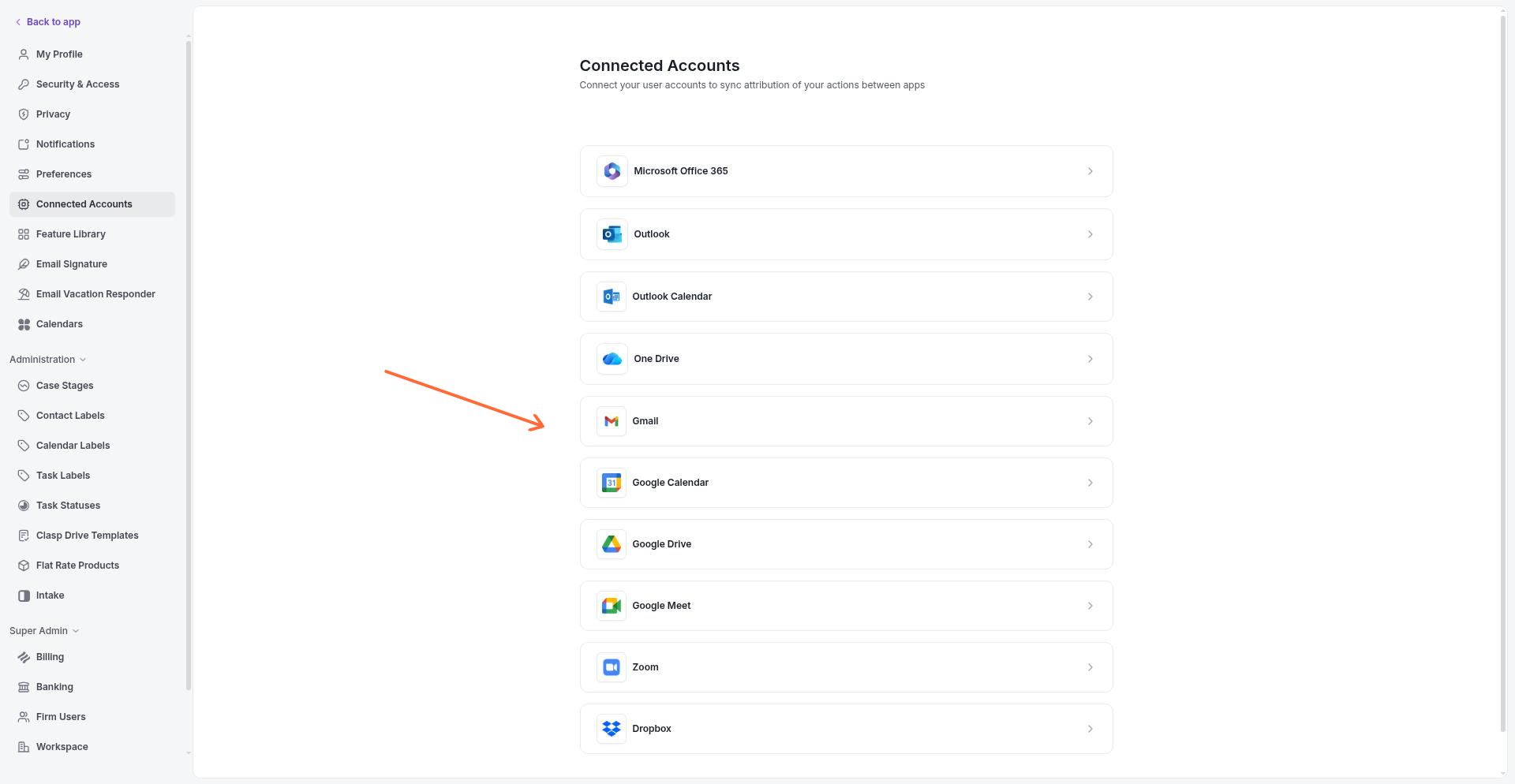Connect the Outlook Calendar account
Screen dimensions: 1515x784
tap(846, 297)
